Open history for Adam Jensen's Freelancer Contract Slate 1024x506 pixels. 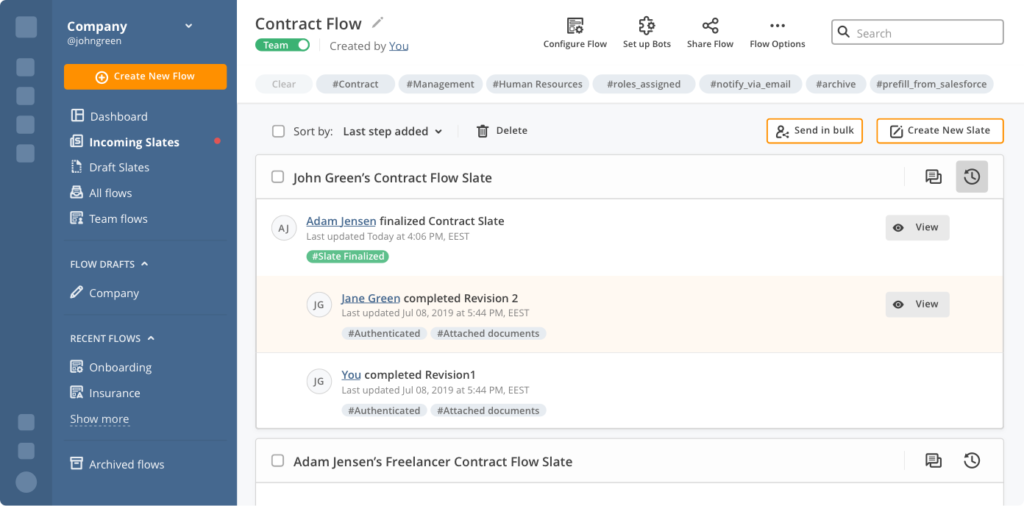[971, 460]
